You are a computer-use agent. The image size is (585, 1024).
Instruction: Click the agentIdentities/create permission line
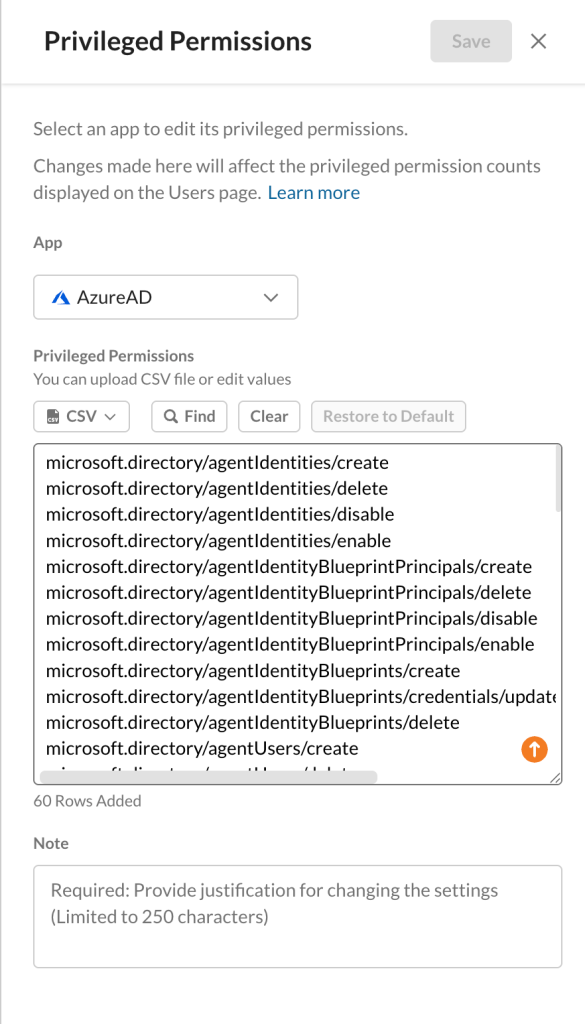pos(217,463)
